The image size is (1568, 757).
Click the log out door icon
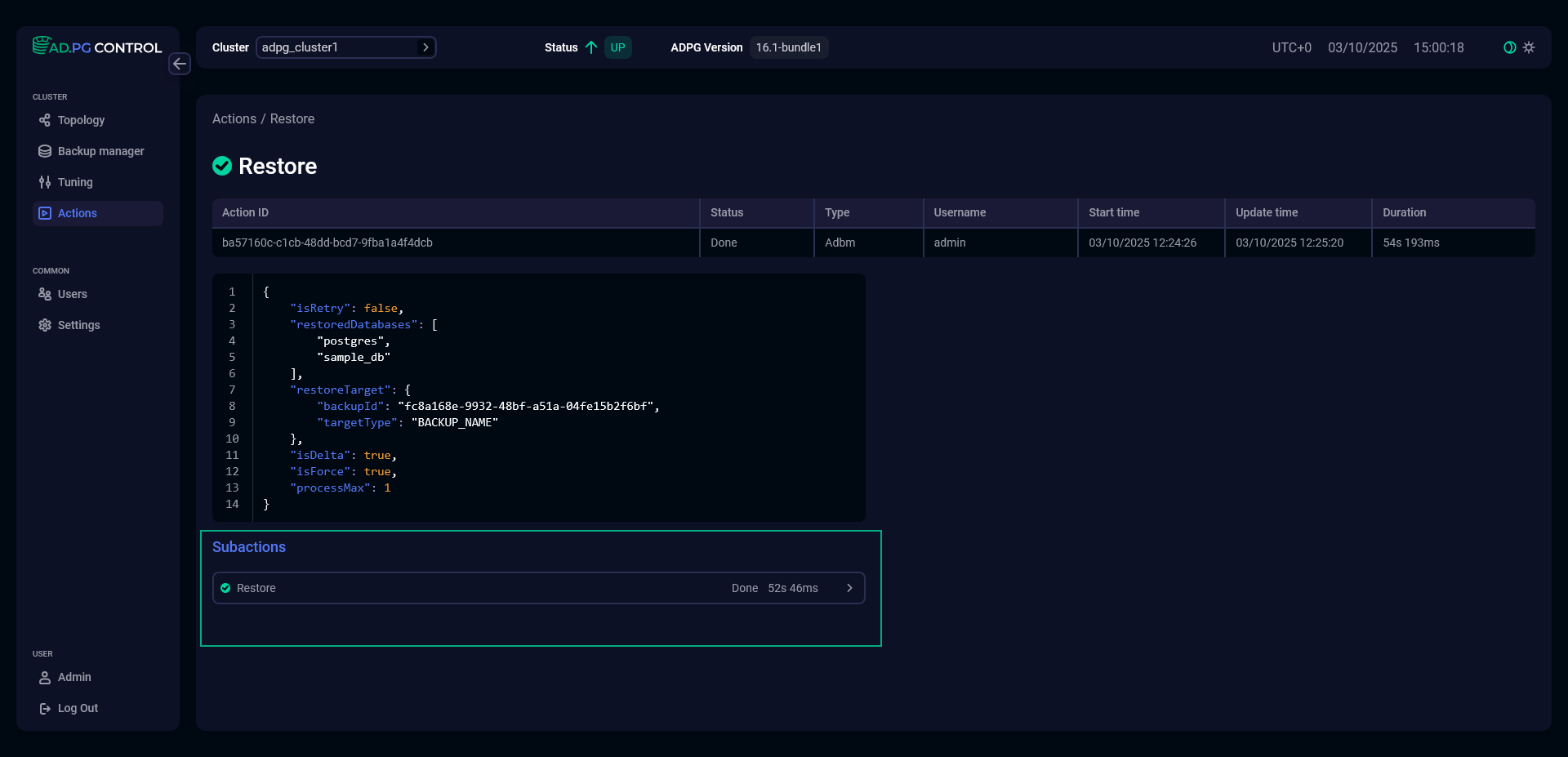click(45, 708)
